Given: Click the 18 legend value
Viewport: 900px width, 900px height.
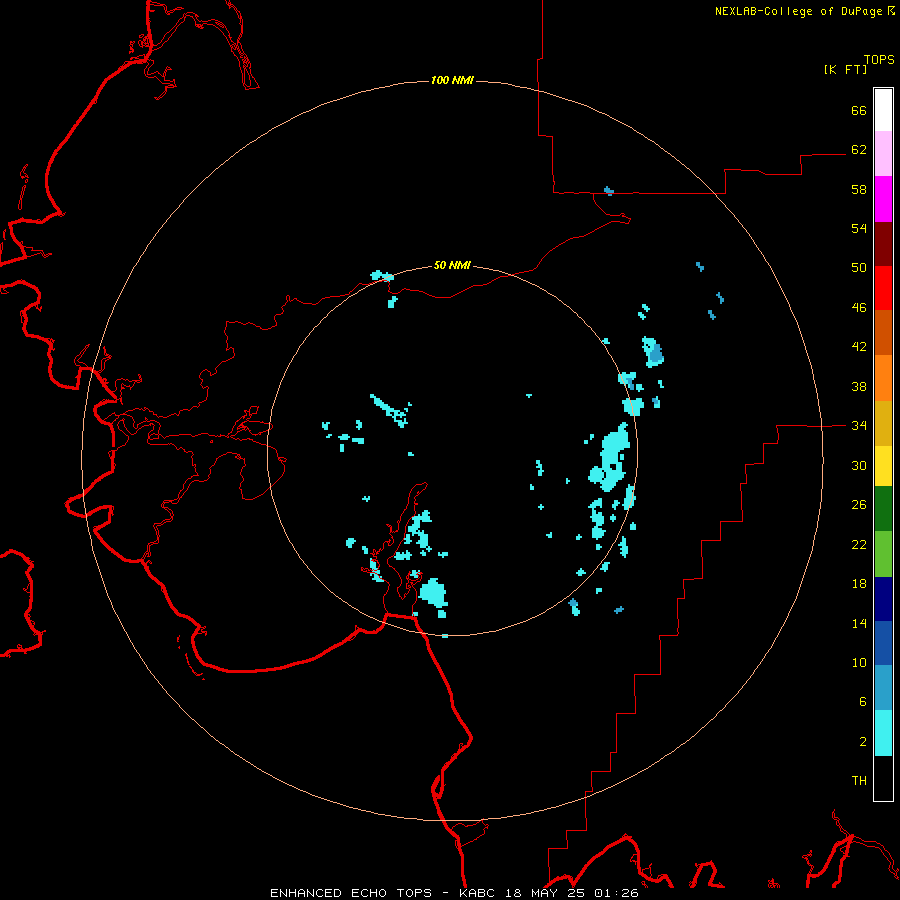Looking at the screenshot, I should click(x=859, y=584).
